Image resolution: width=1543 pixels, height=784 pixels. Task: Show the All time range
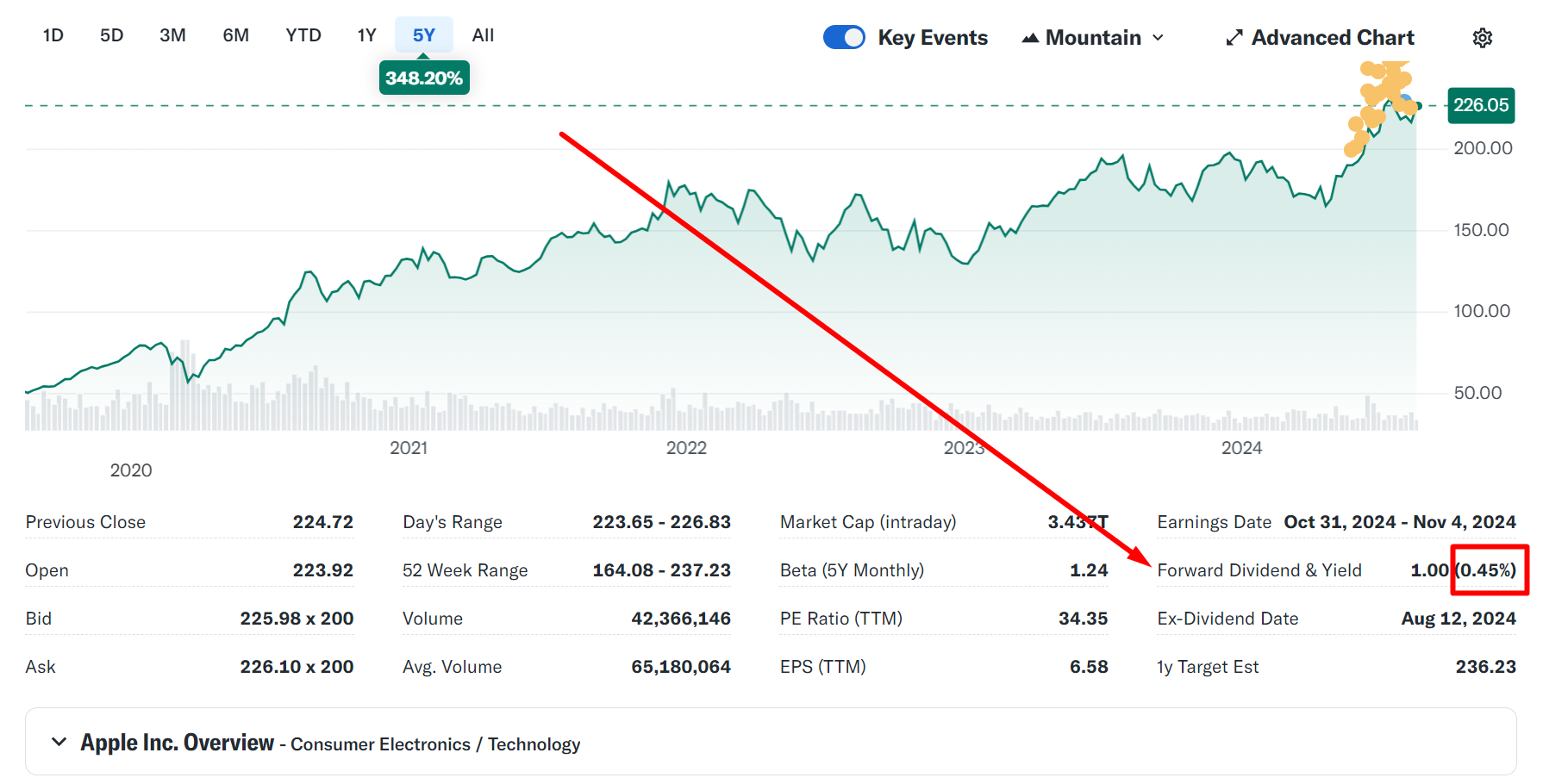(483, 35)
